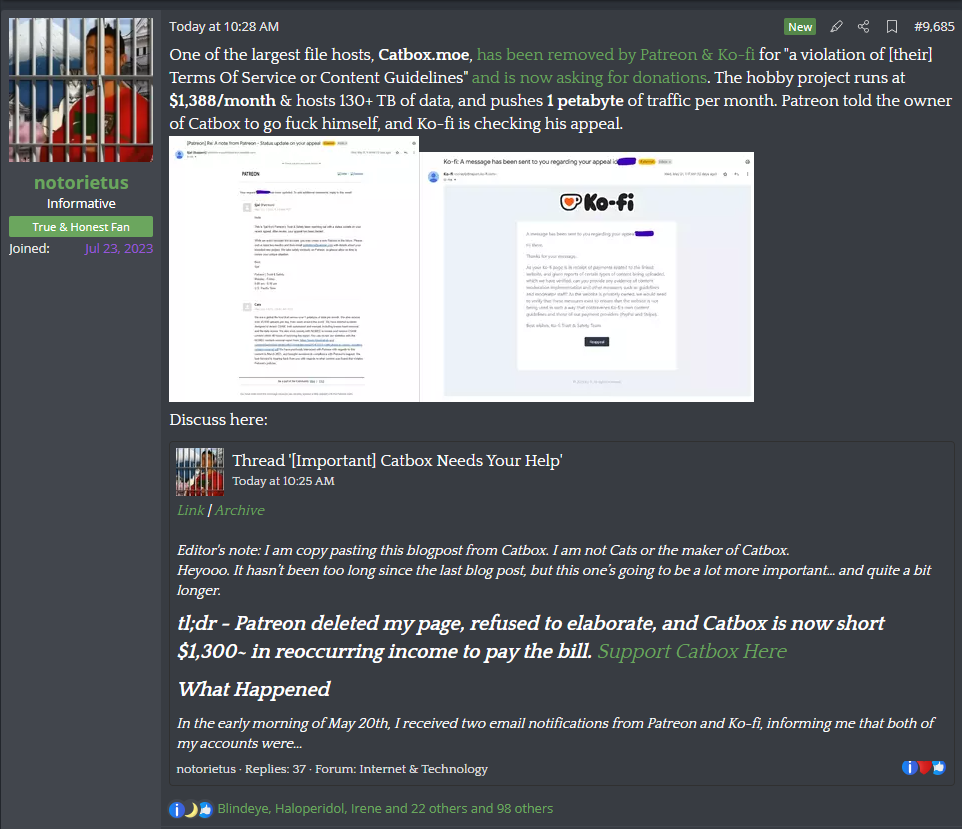Click the bold '$1,388/month' text

point(223,101)
